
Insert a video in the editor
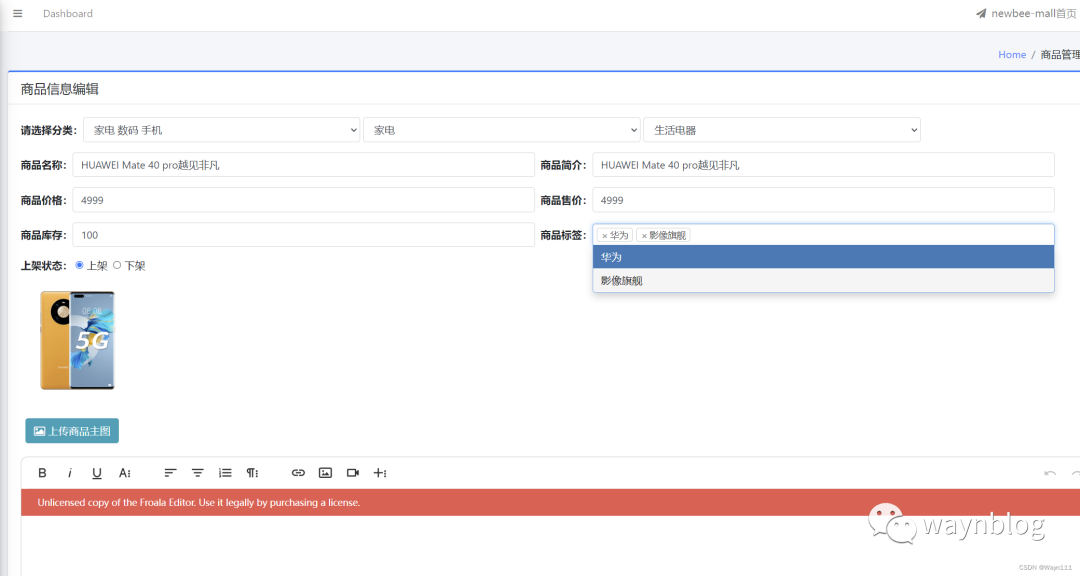(353, 473)
